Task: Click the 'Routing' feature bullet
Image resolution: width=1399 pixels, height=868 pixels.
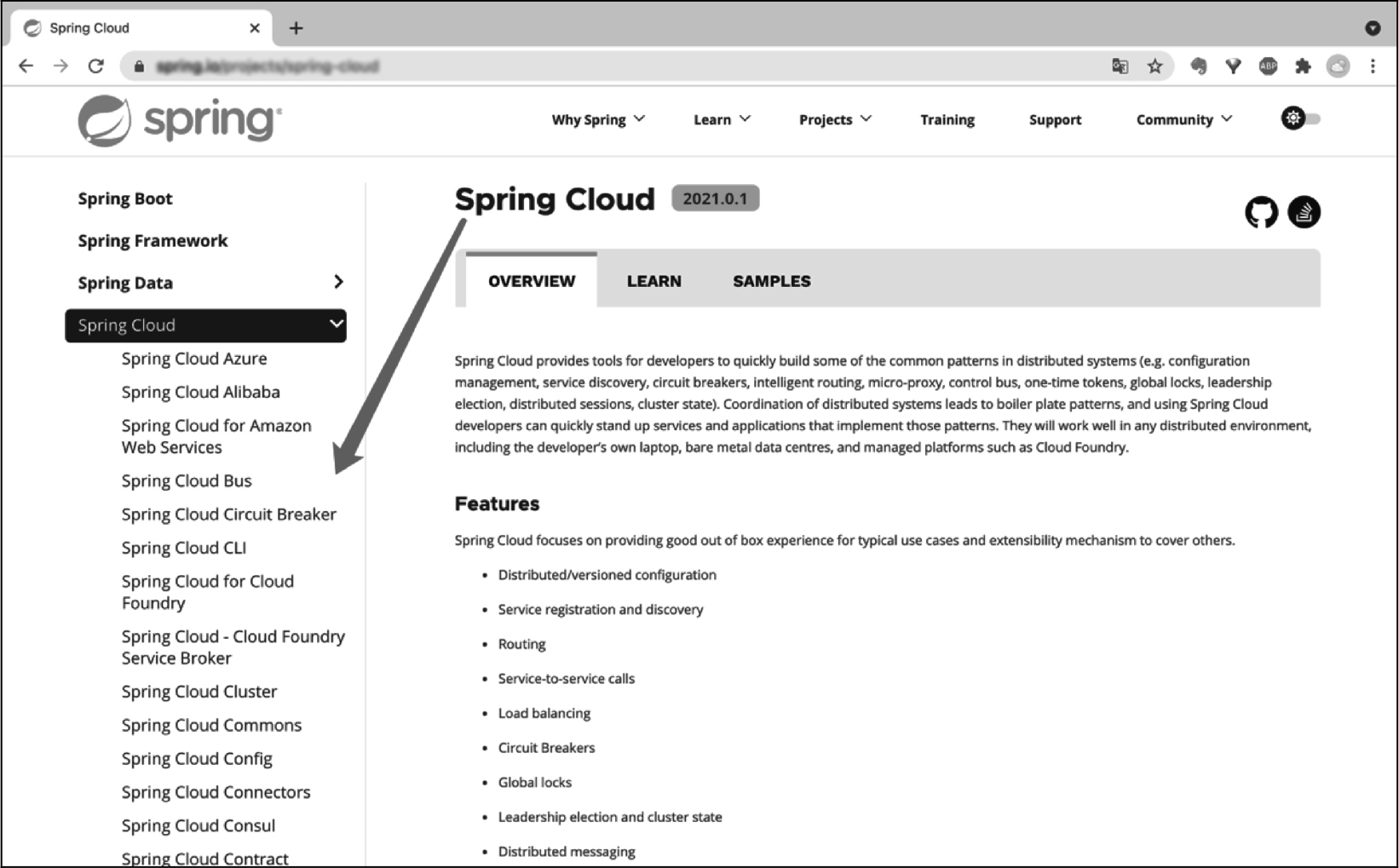Action: [521, 644]
